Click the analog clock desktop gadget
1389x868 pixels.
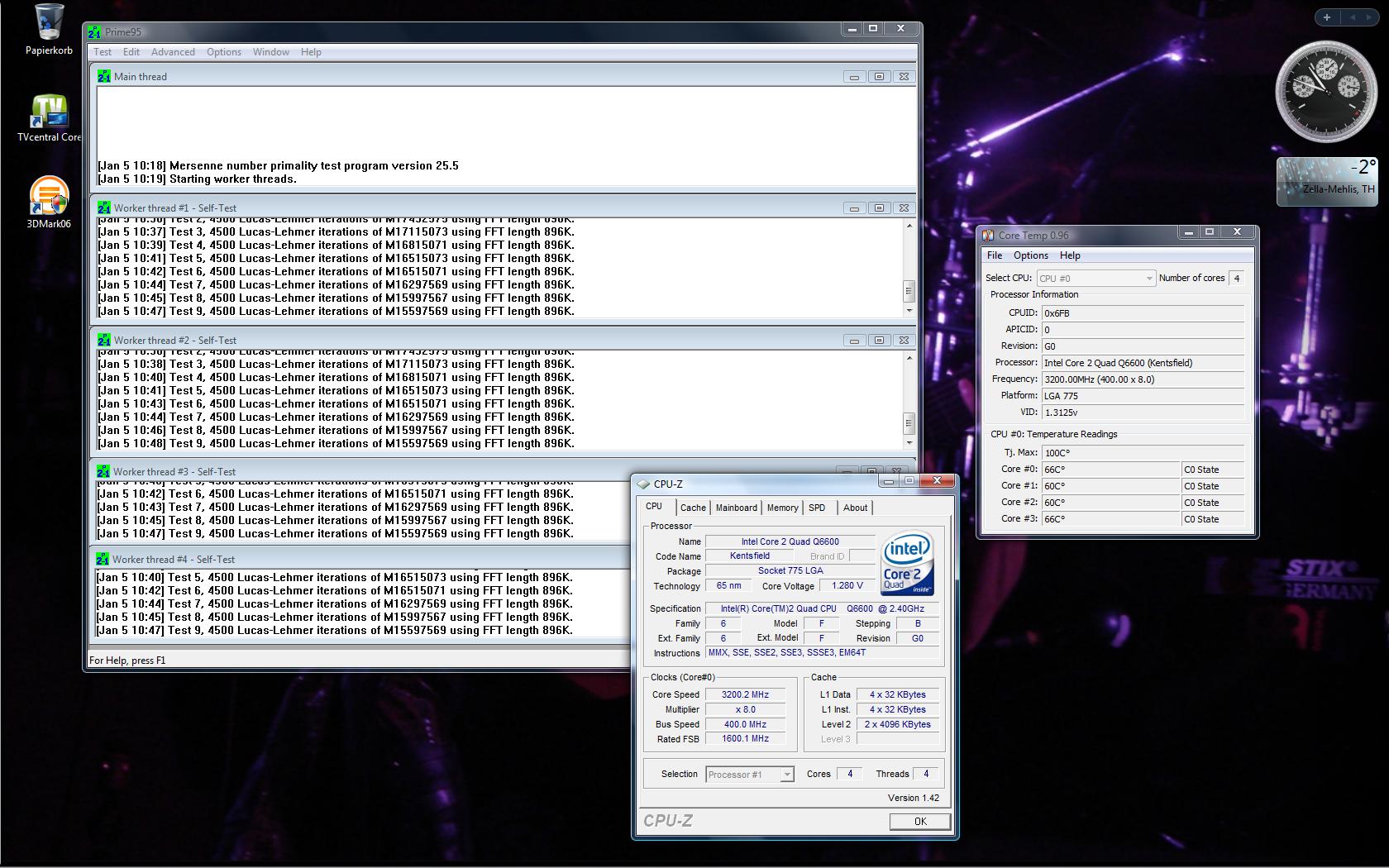coord(1326,91)
